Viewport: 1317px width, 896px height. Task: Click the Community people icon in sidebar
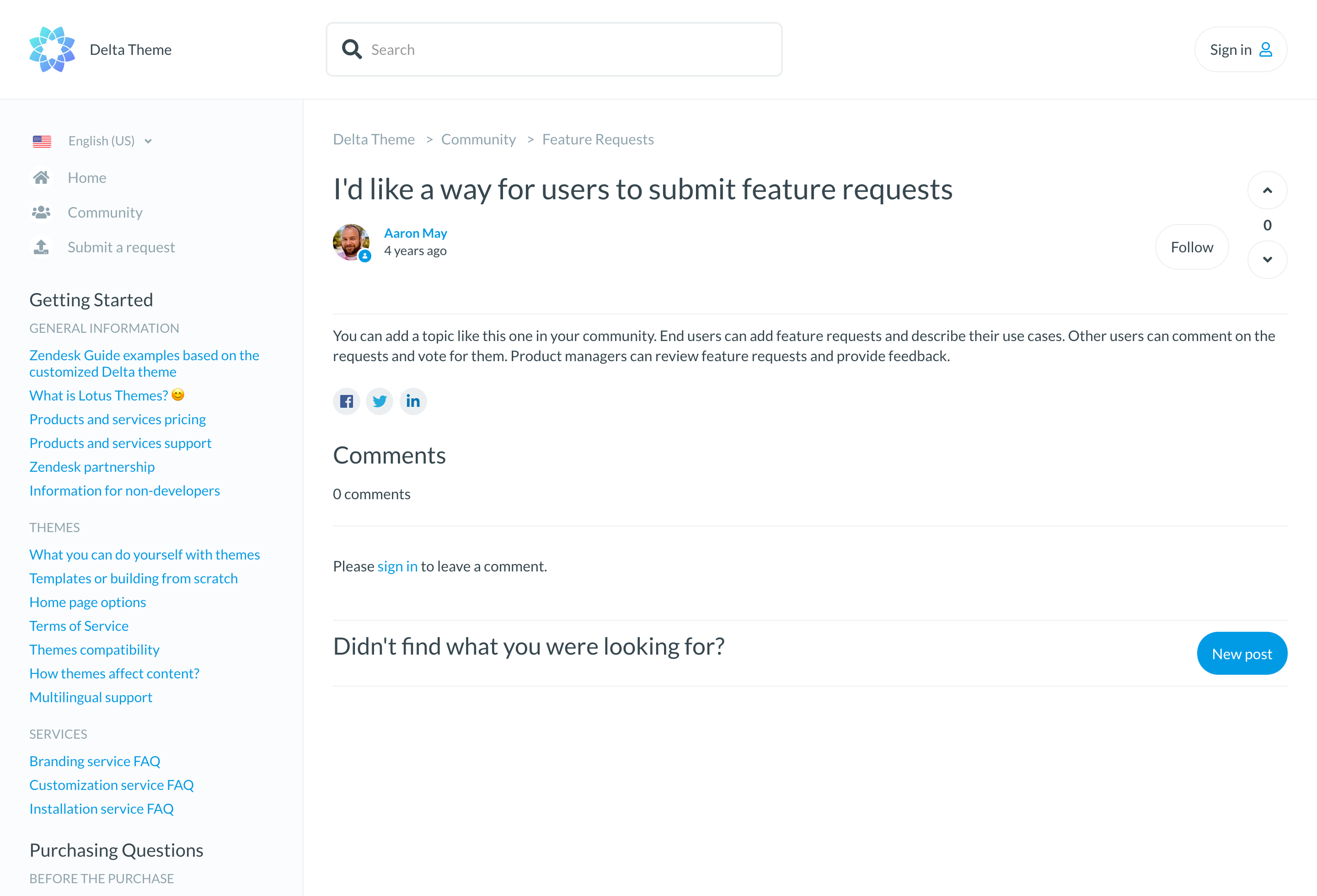(x=41, y=213)
